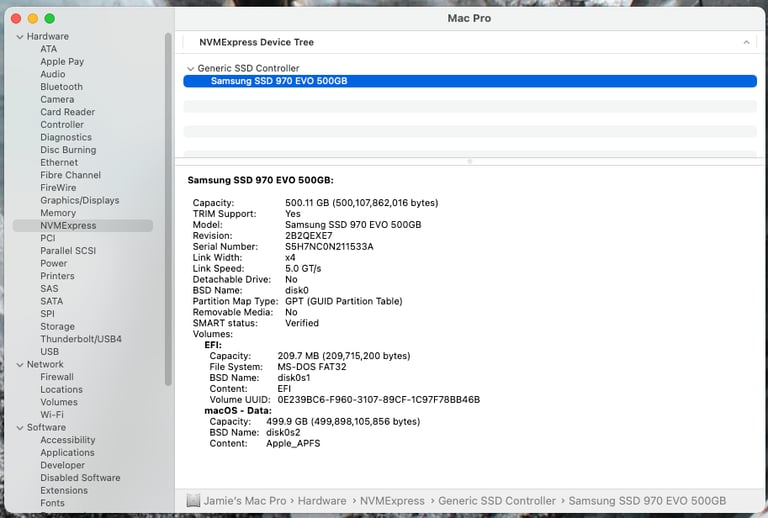The image size is (768, 518).
Task: Open Apple Pay hardware info
Action: pos(62,62)
